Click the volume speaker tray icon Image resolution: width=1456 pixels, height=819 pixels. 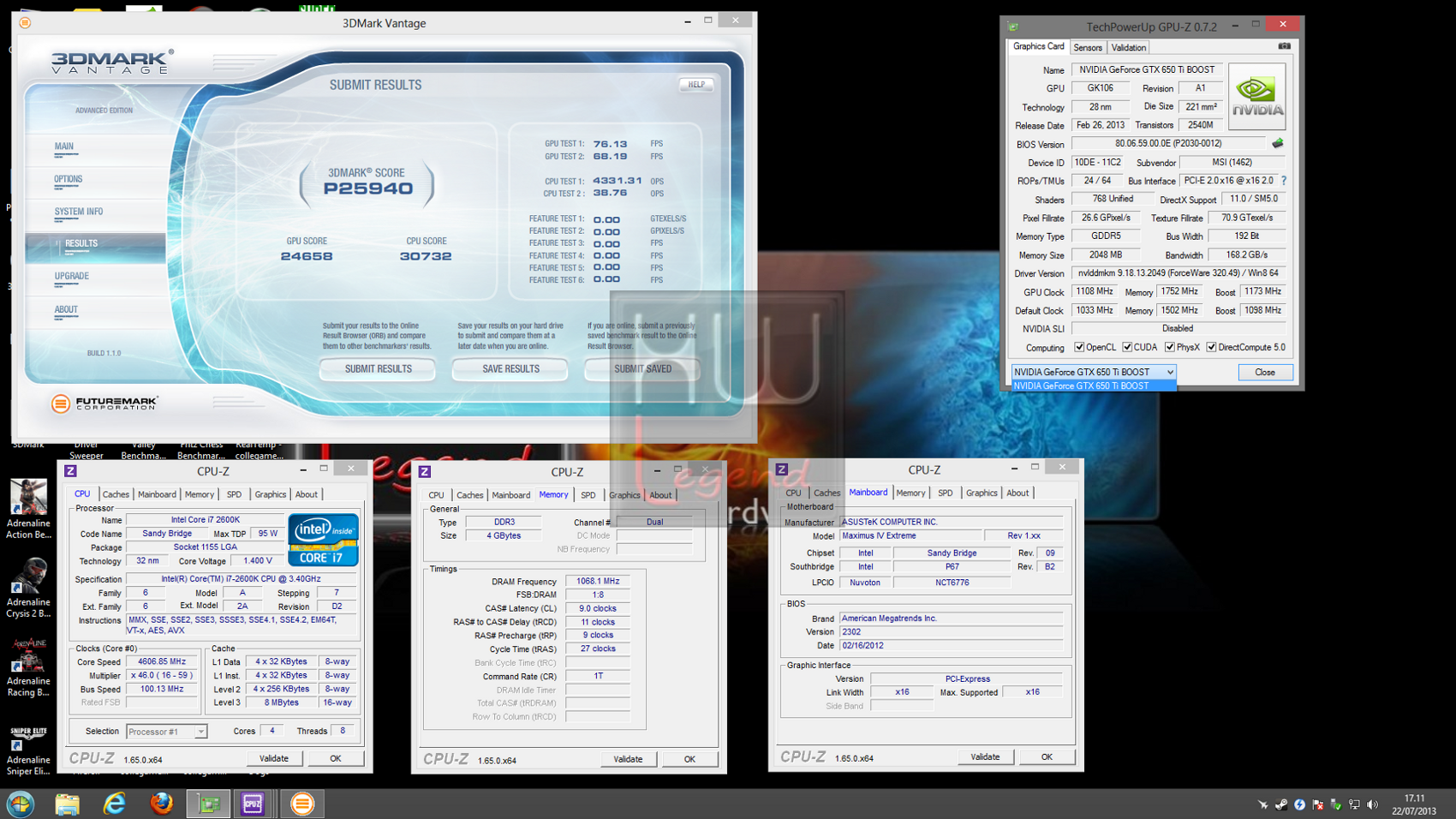pos(1373,804)
